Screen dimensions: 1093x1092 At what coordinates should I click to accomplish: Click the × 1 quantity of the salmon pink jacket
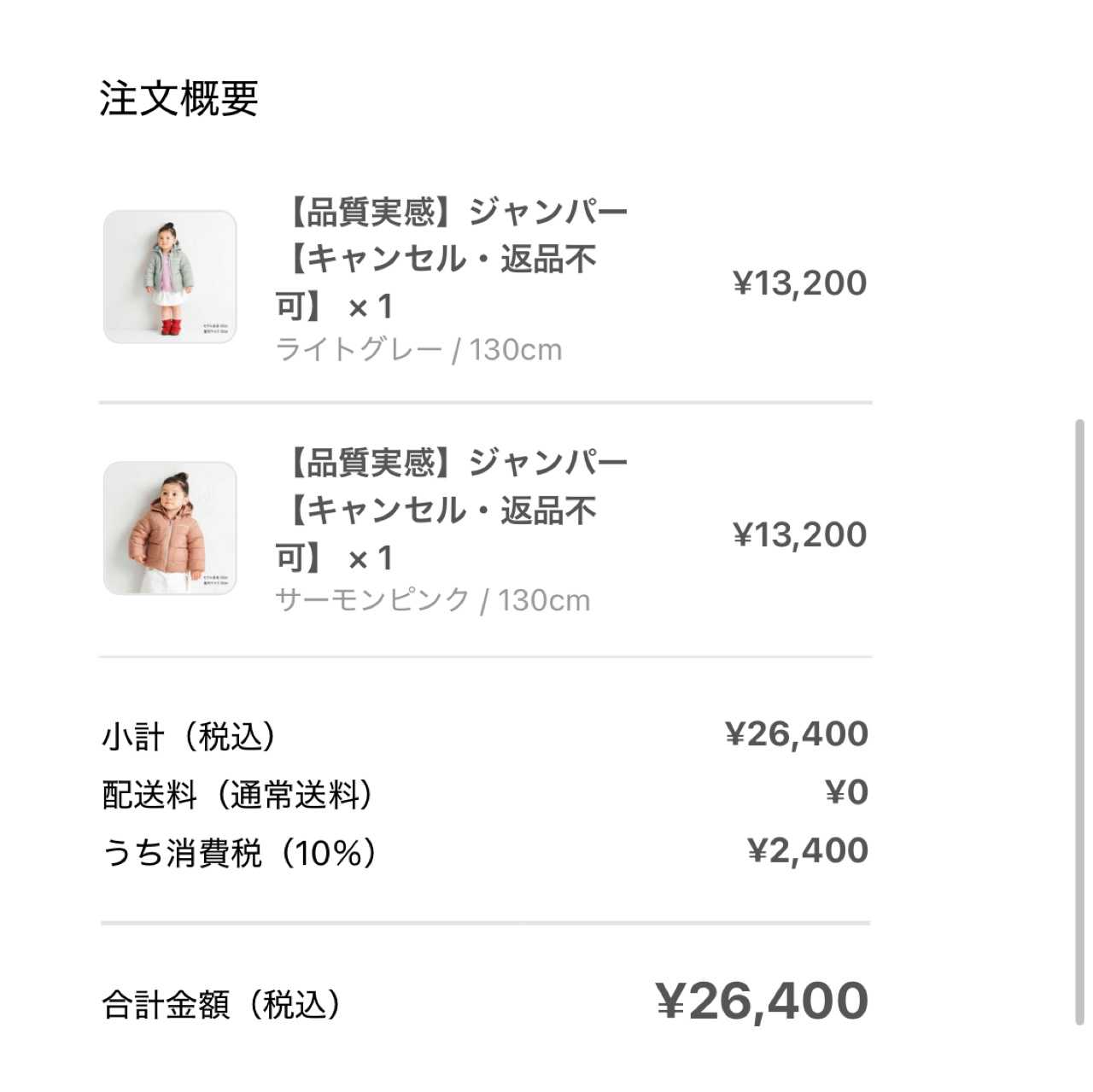coord(370,558)
